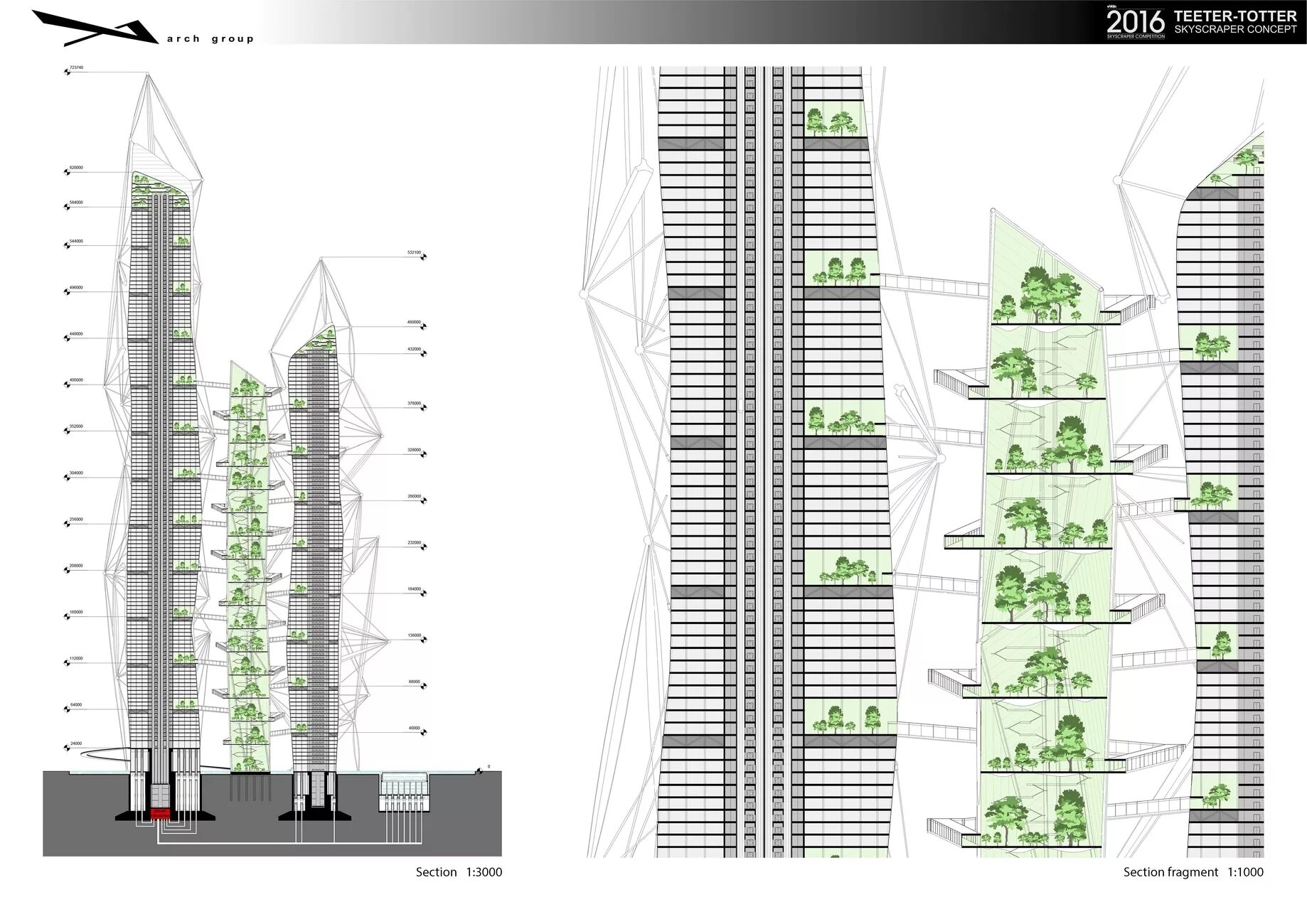1307x924 pixels.
Task: Click the '460000' elevation label
Action: pyautogui.click(x=414, y=322)
